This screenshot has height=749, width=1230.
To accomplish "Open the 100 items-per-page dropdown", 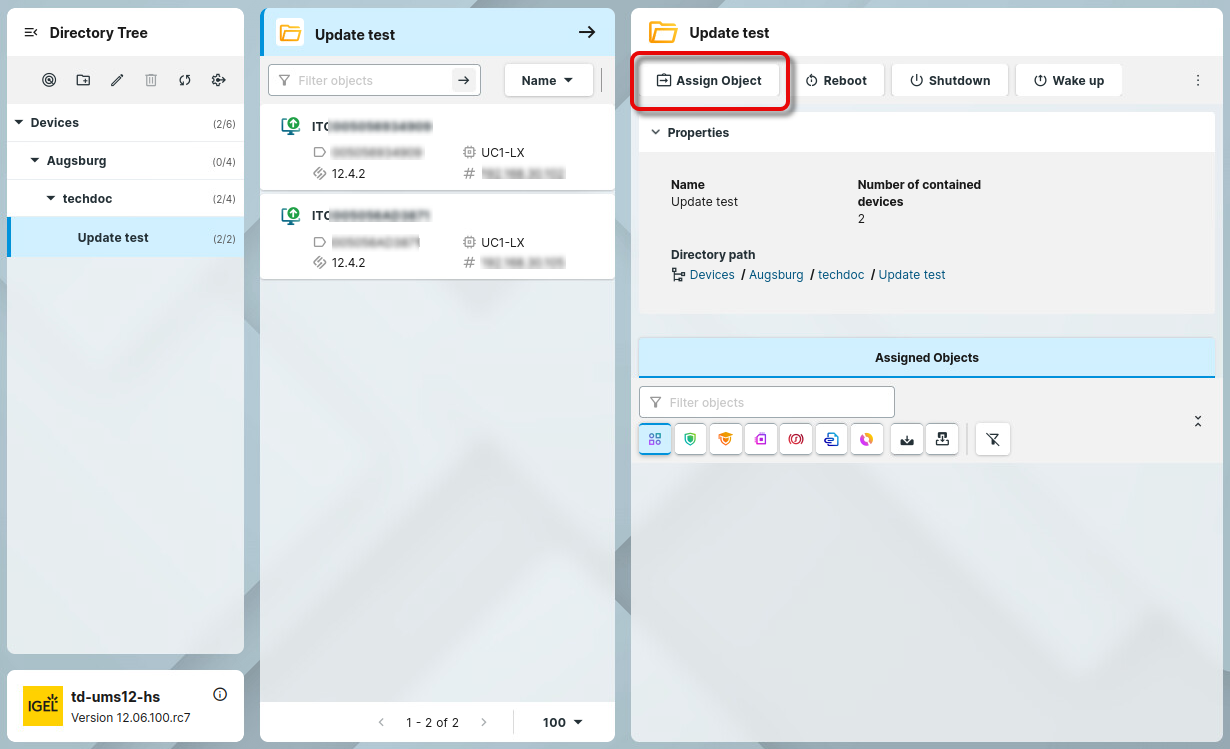I will pyautogui.click(x=563, y=722).
